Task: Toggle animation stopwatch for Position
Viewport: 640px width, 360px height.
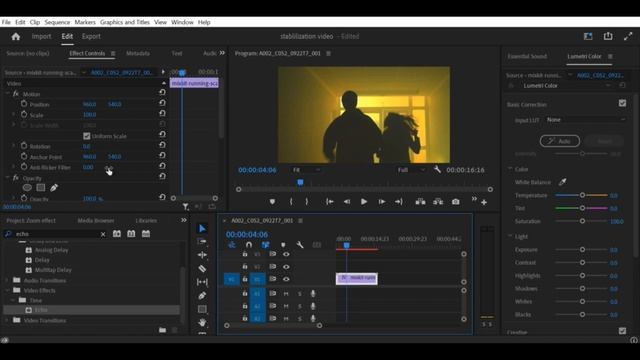Action: click(24, 104)
